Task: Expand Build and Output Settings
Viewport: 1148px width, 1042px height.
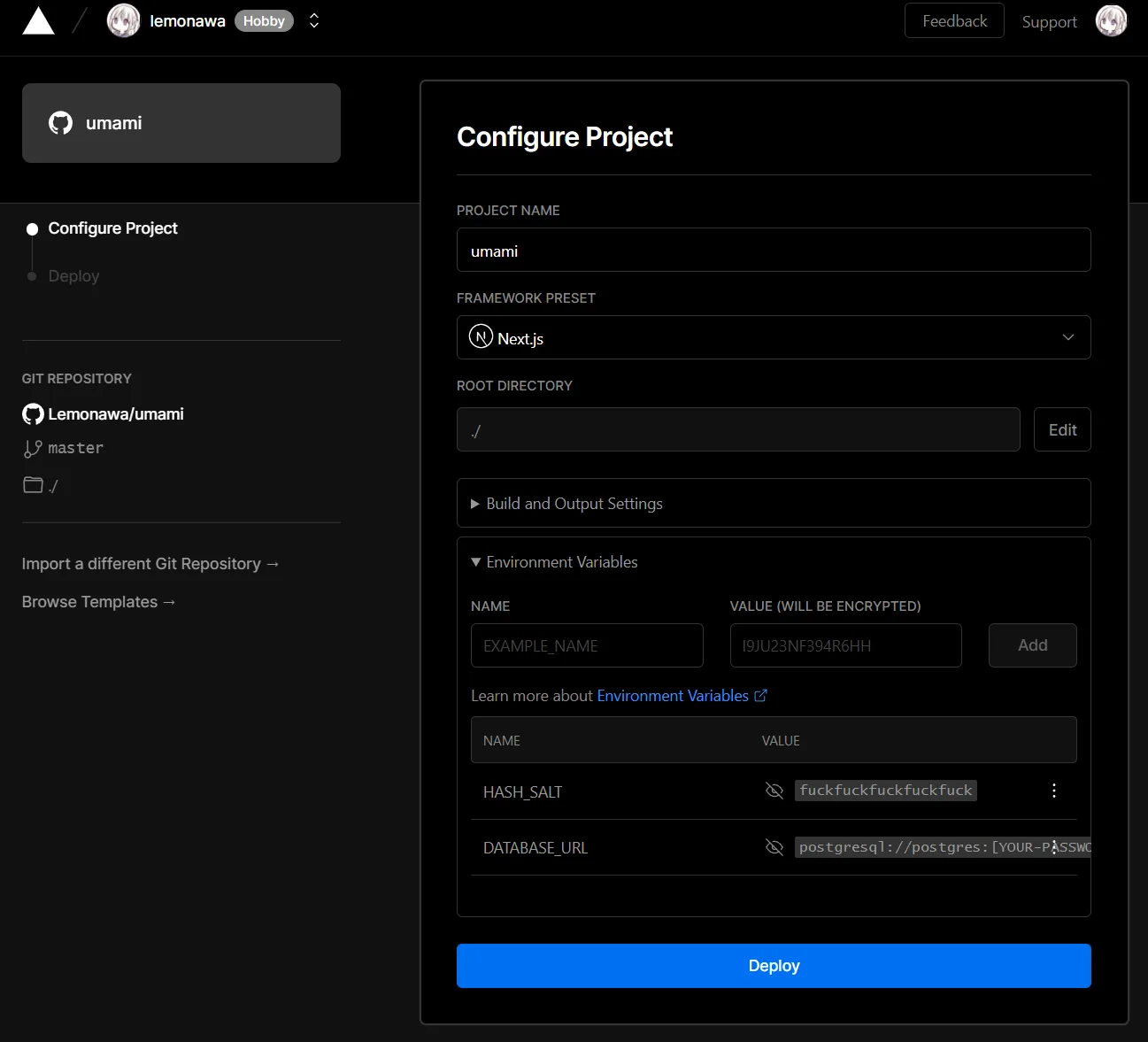Action: [x=774, y=503]
